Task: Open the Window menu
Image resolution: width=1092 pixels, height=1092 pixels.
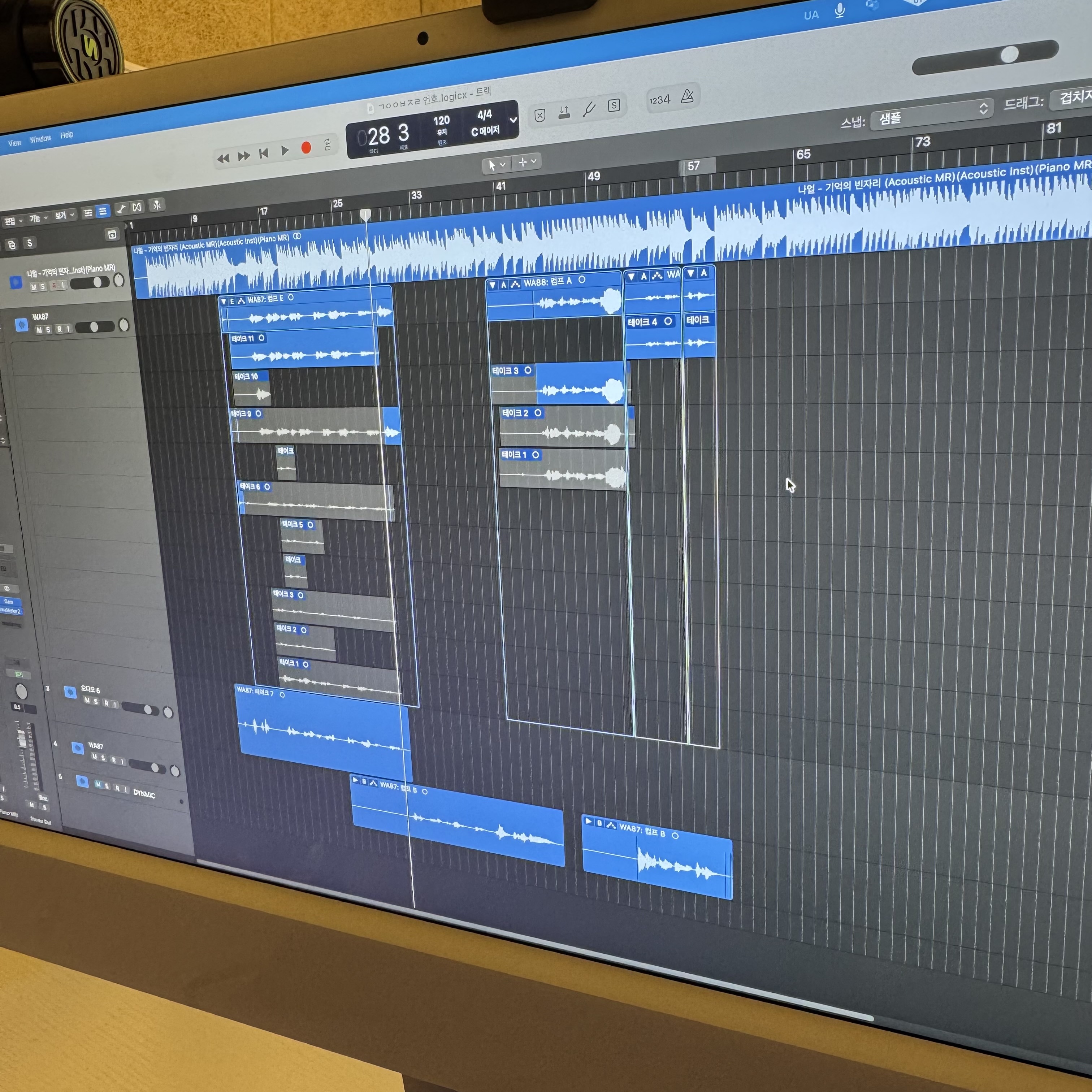Action: pyautogui.click(x=40, y=139)
